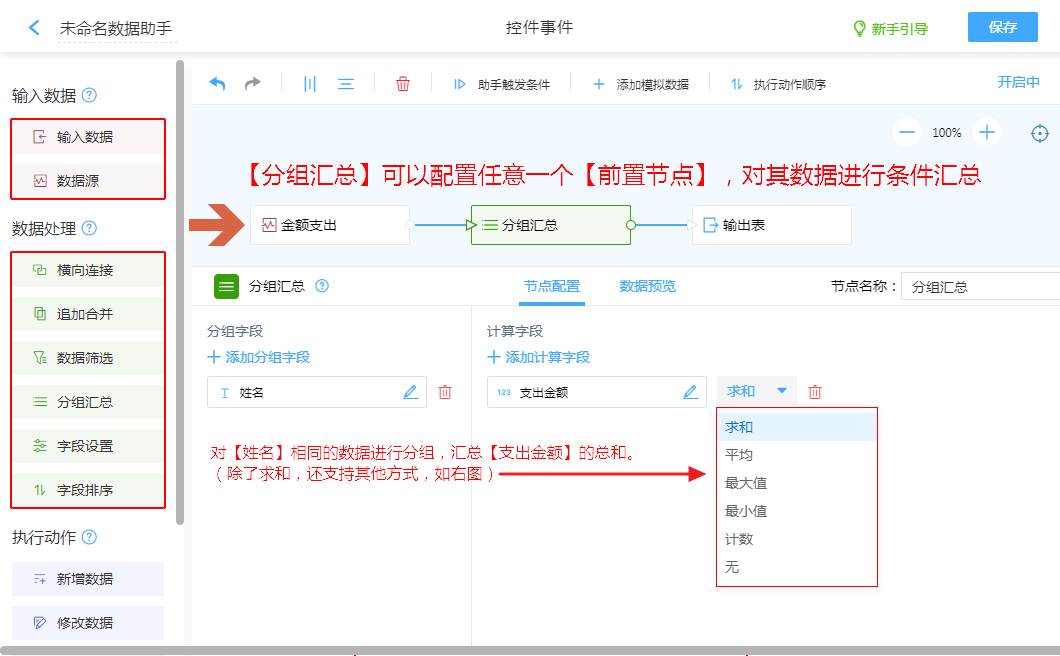Screen dimensions: 1060x656
Task: Toggle the 开启中 status switch
Action: pyautogui.click(x=1018, y=83)
